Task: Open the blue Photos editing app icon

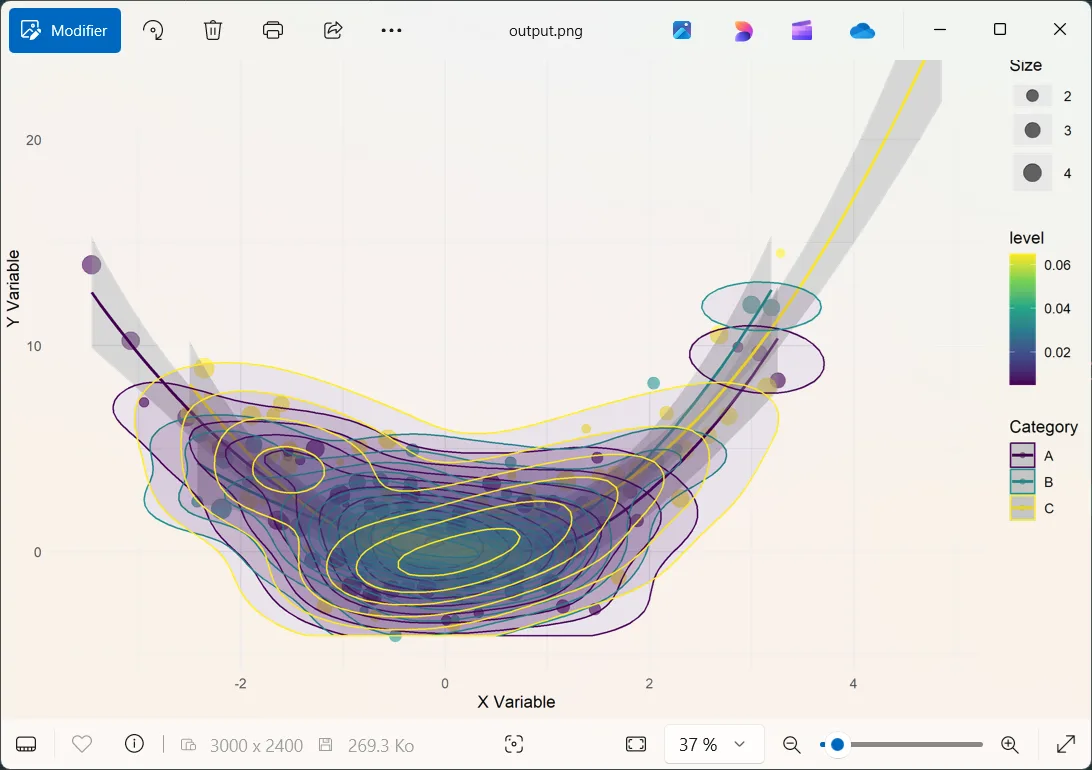Action: click(682, 31)
